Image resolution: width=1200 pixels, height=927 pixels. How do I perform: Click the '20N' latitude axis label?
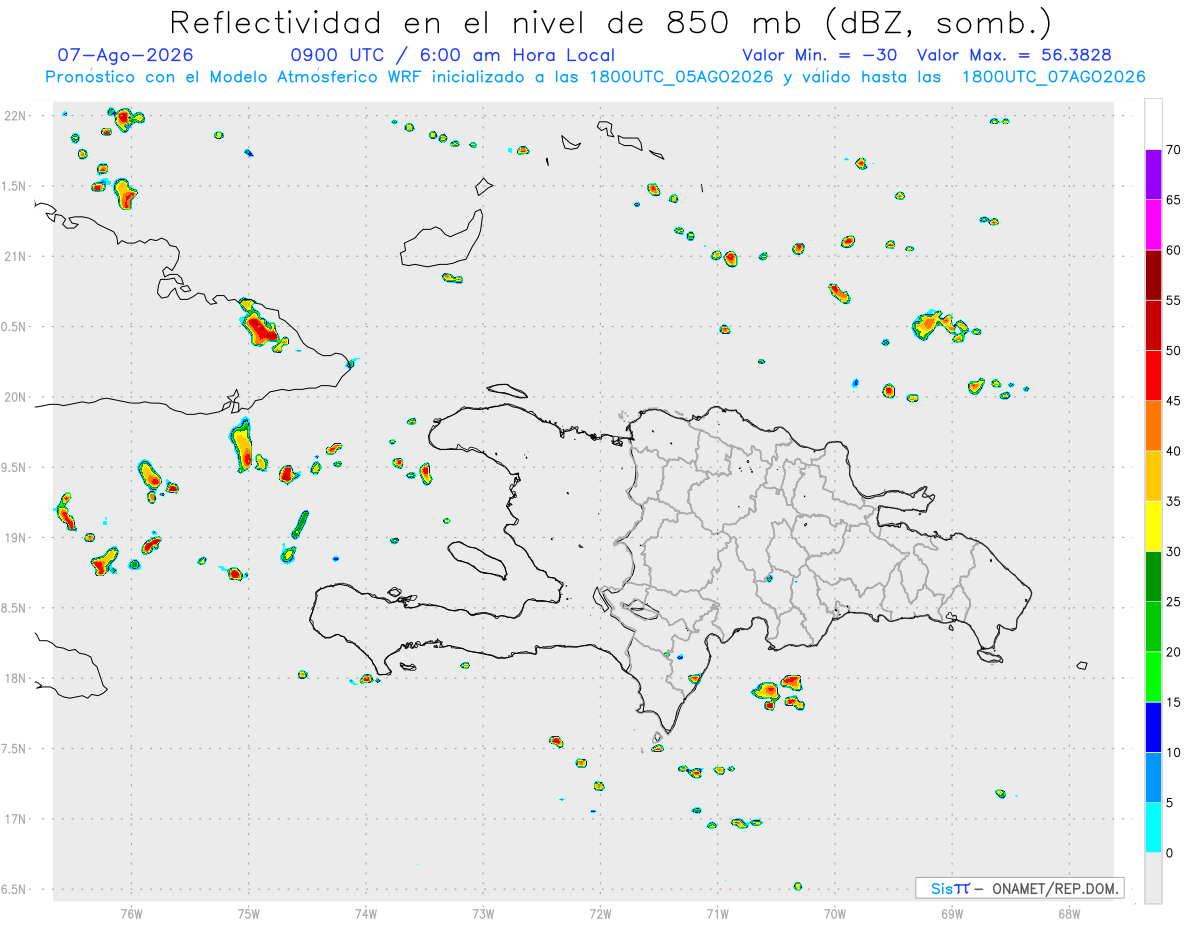click(x=17, y=397)
